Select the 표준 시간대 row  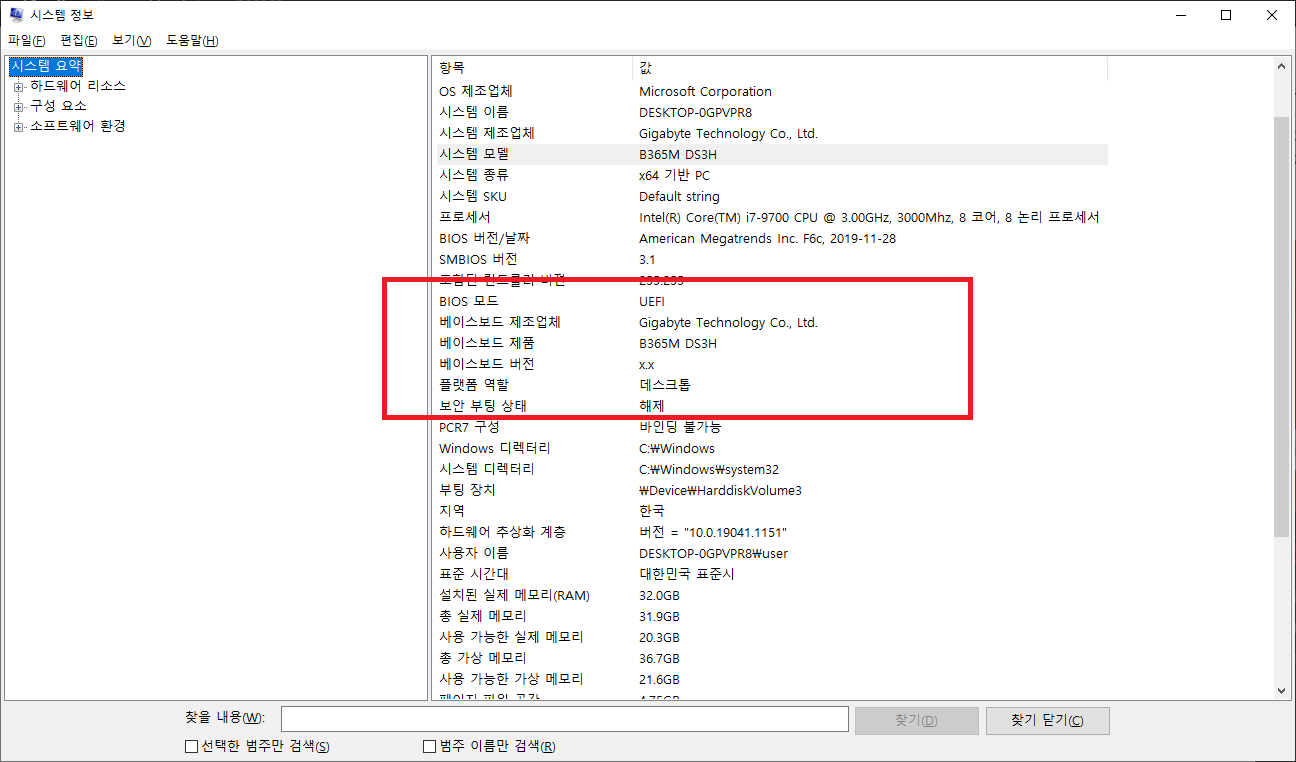[770, 574]
